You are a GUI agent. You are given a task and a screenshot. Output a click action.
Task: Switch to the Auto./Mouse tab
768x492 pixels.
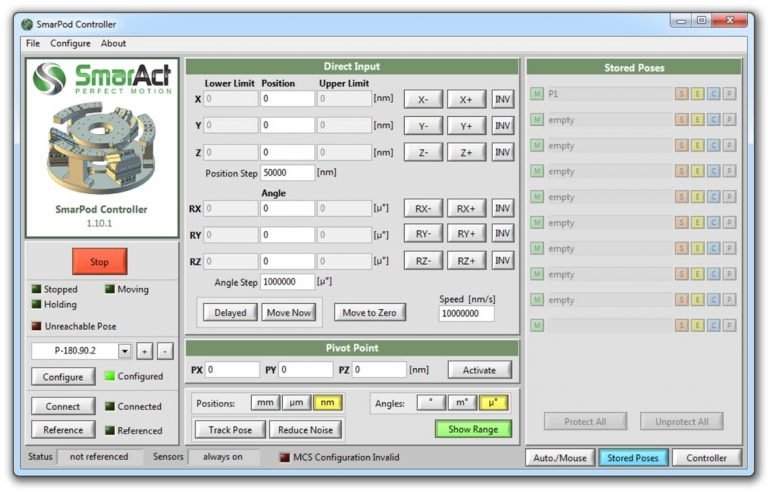(560, 458)
